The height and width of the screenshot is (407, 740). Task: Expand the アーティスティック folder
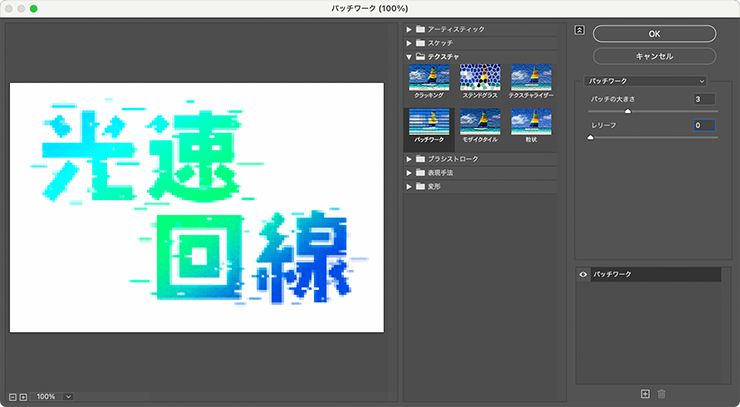coord(410,29)
